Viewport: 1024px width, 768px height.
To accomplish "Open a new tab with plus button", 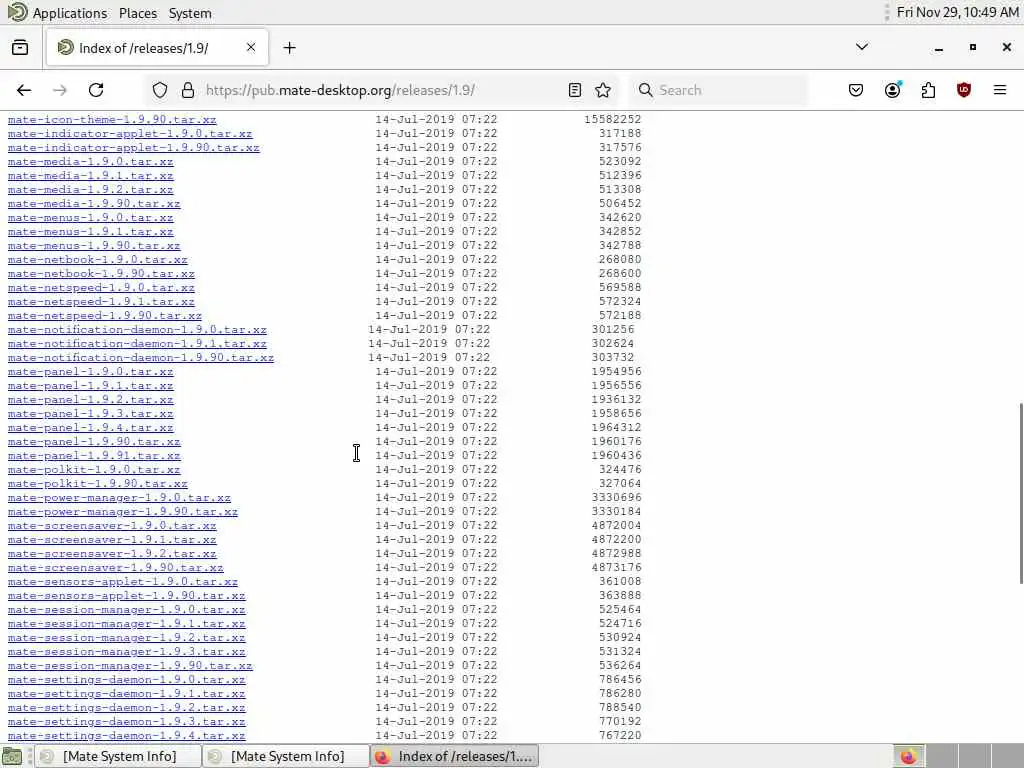I will [289, 48].
